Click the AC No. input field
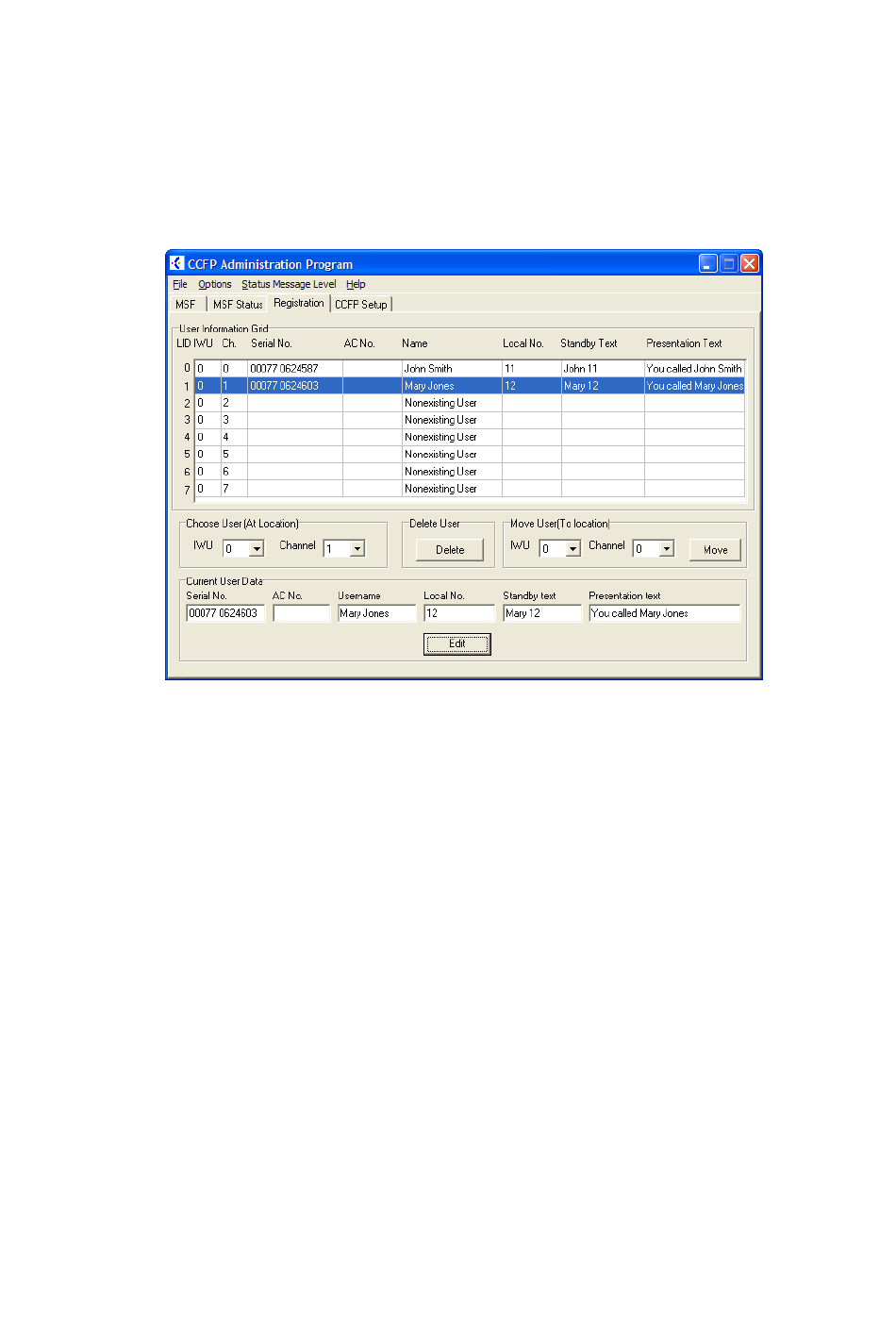Viewport: 896px width, 1319px height. pos(302,613)
